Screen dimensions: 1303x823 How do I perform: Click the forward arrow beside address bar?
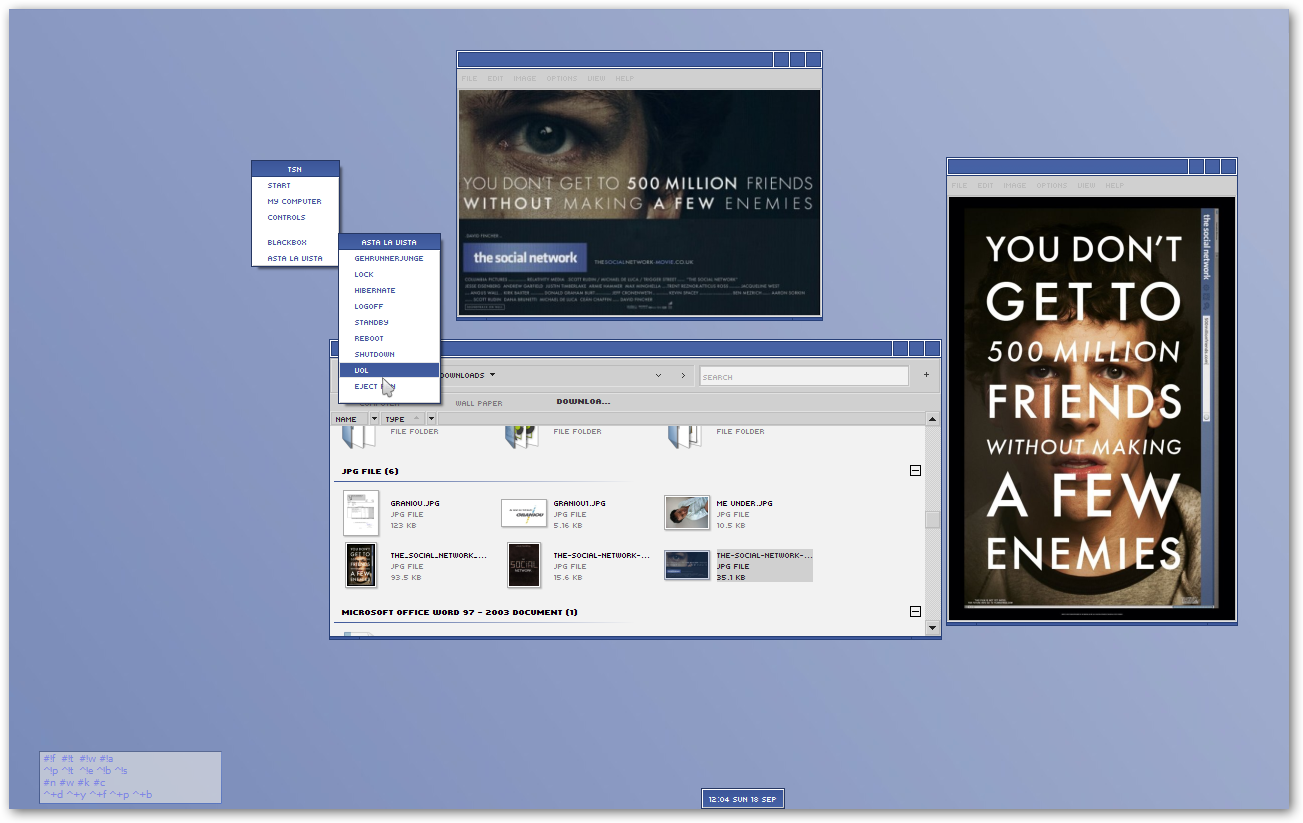pyautogui.click(x=683, y=376)
